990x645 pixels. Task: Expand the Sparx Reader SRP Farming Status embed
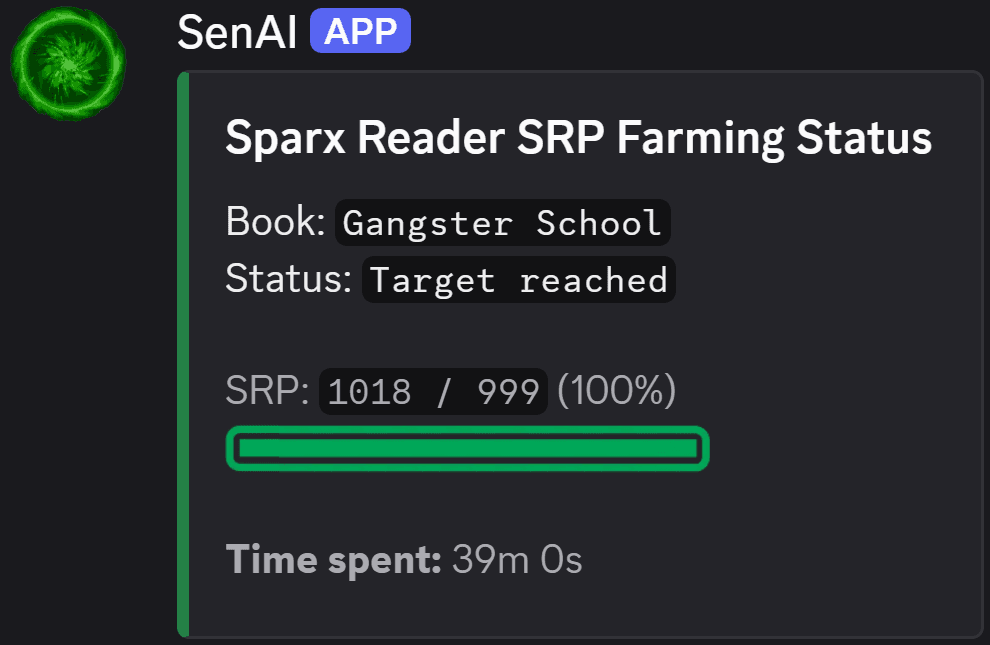(x=578, y=137)
